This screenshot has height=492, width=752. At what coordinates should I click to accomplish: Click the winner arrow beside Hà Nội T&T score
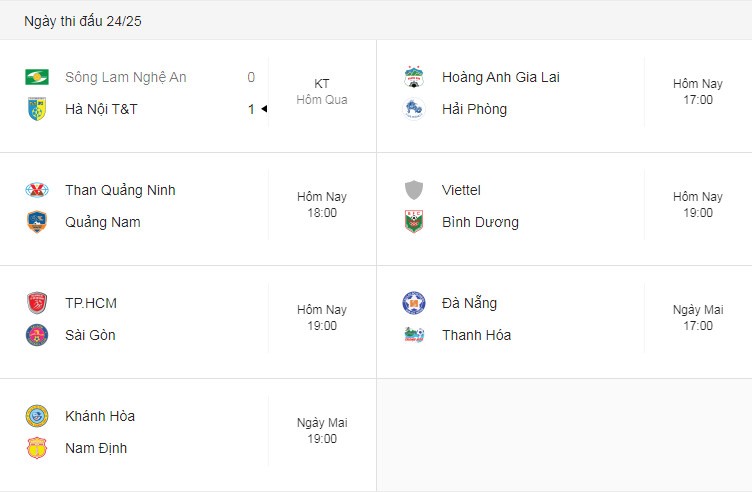tap(264, 109)
